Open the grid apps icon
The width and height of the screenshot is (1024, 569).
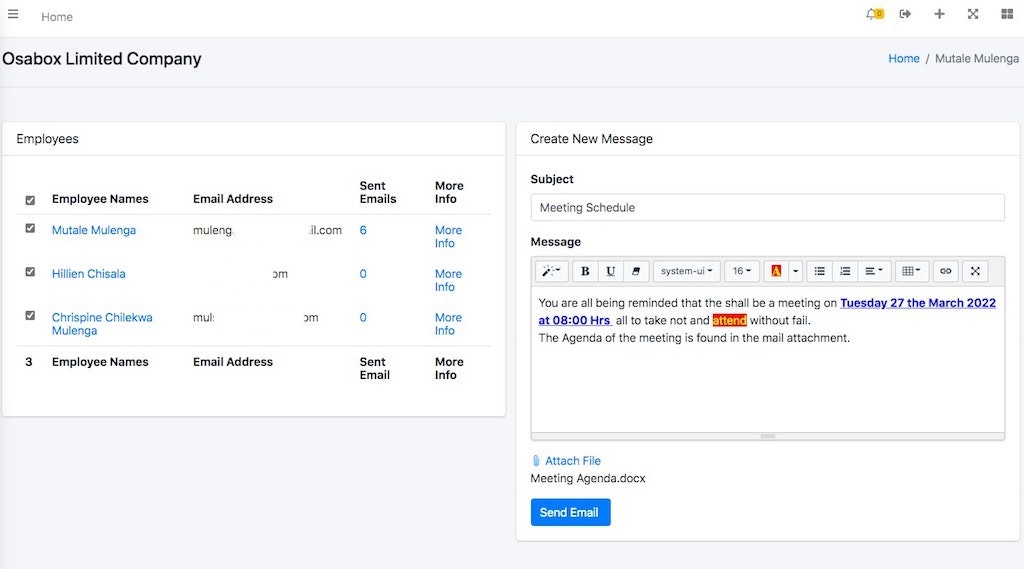[1007, 14]
